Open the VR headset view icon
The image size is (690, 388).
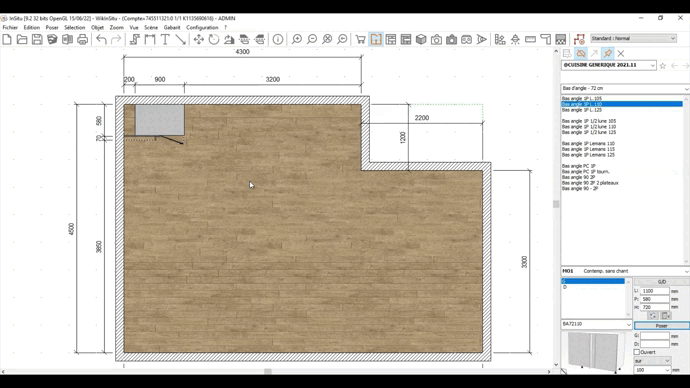pos(466,39)
